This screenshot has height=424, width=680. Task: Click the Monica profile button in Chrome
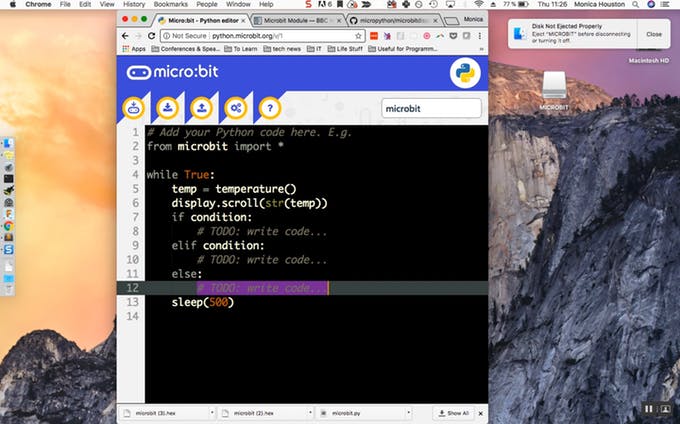473,19
